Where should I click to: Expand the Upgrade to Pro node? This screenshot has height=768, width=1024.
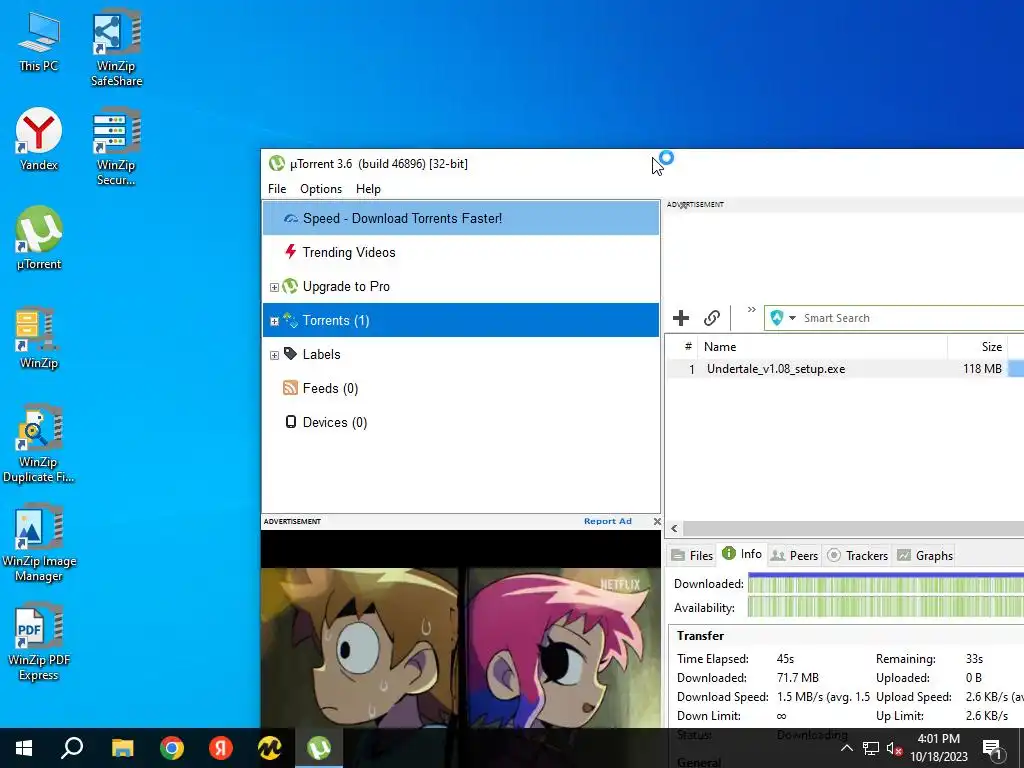274,287
